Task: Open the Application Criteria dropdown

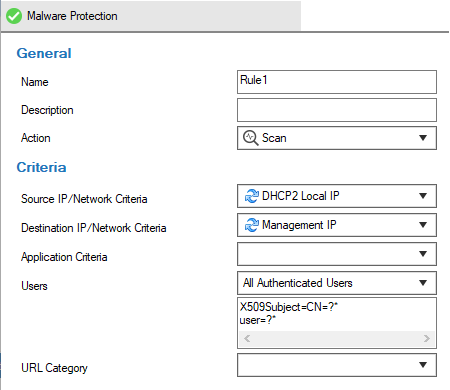Action: [x=337, y=254]
